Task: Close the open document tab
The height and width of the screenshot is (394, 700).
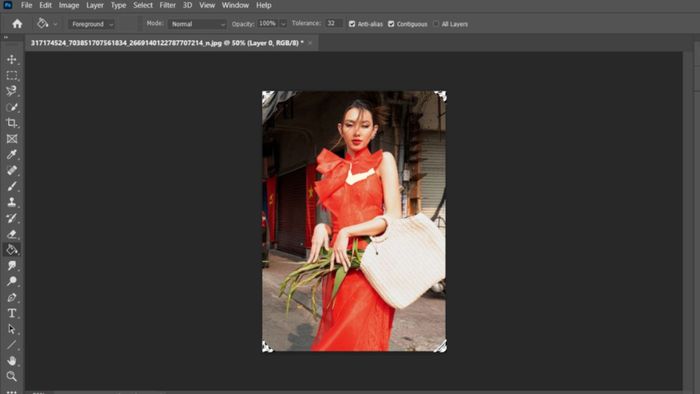Action: tap(310, 43)
